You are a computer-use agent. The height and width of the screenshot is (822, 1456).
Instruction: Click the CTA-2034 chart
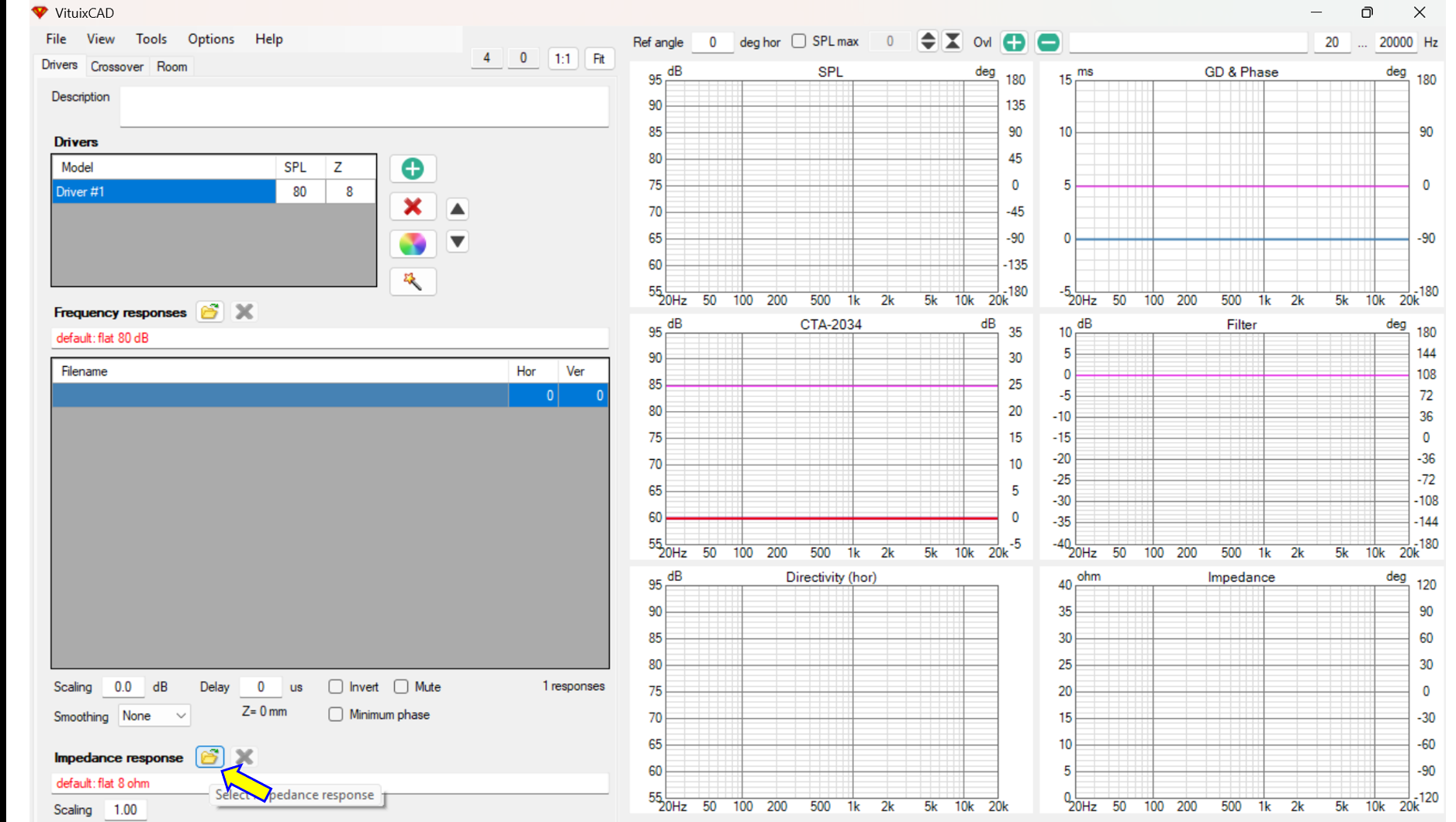[x=832, y=438]
